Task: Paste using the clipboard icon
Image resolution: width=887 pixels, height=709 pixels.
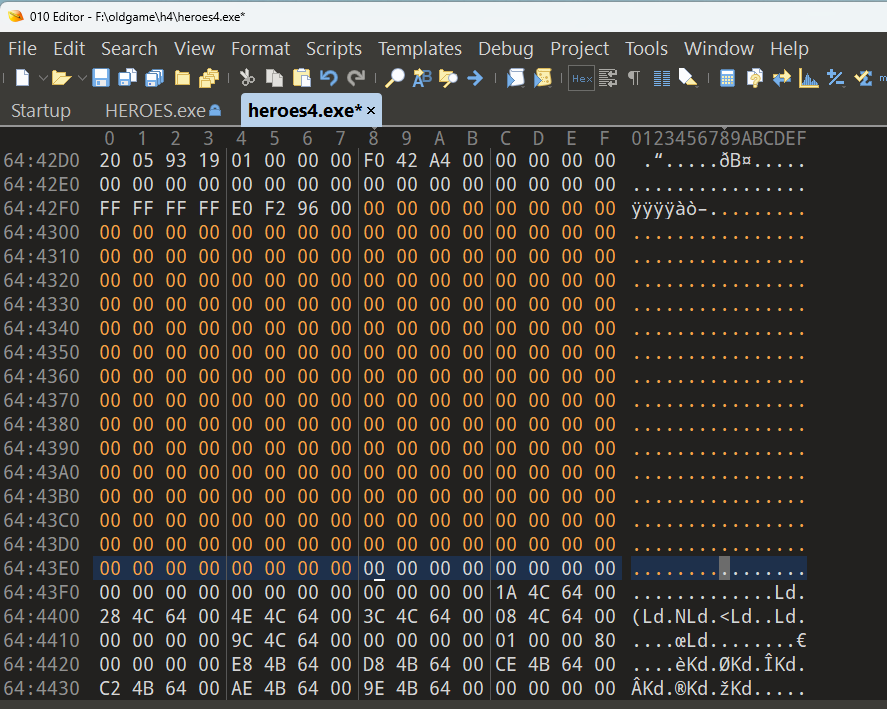Action: pyautogui.click(x=302, y=78)
